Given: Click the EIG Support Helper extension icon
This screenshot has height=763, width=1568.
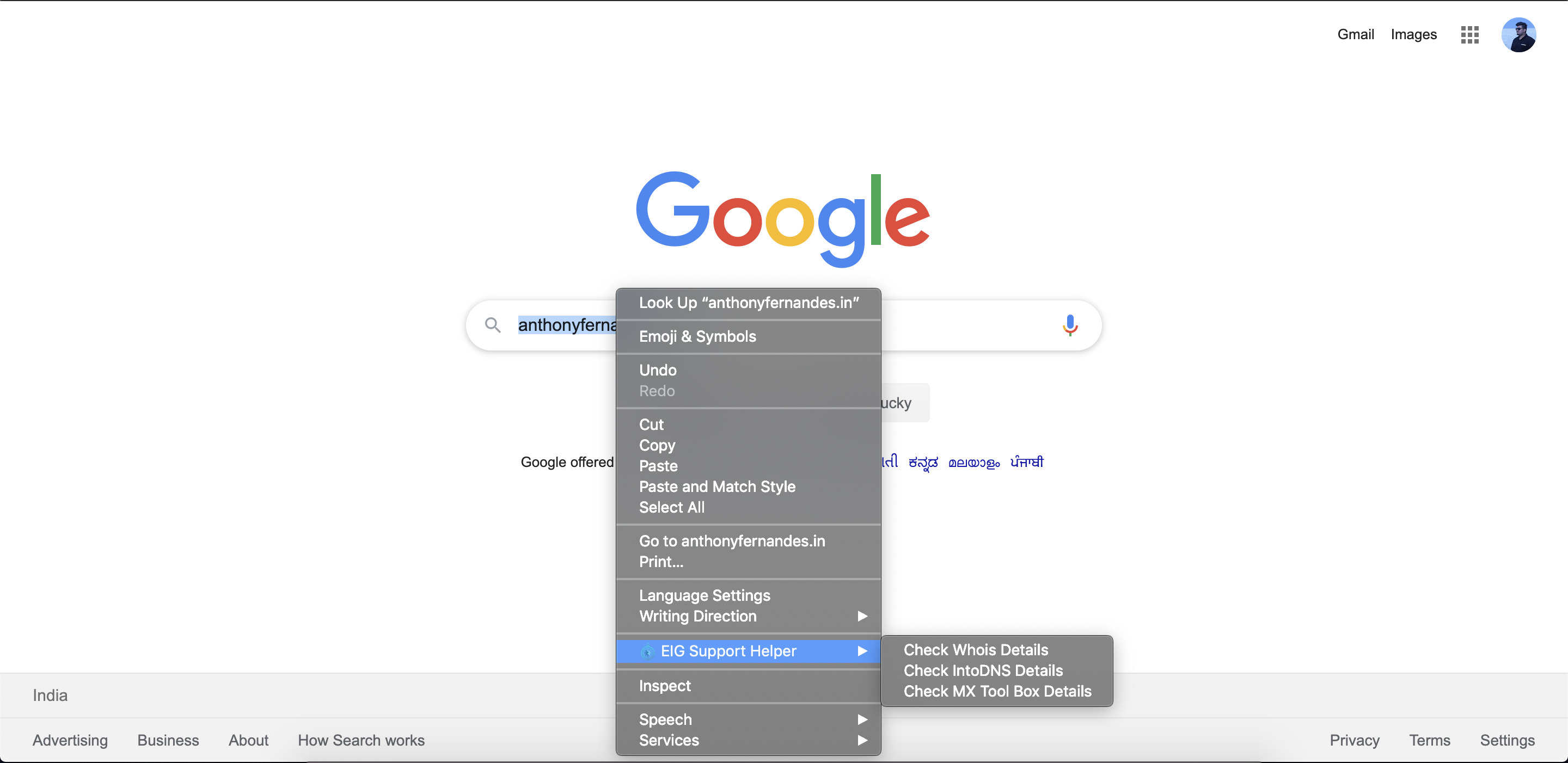Looking at the screenshot, I should click(x=648, y=651).
